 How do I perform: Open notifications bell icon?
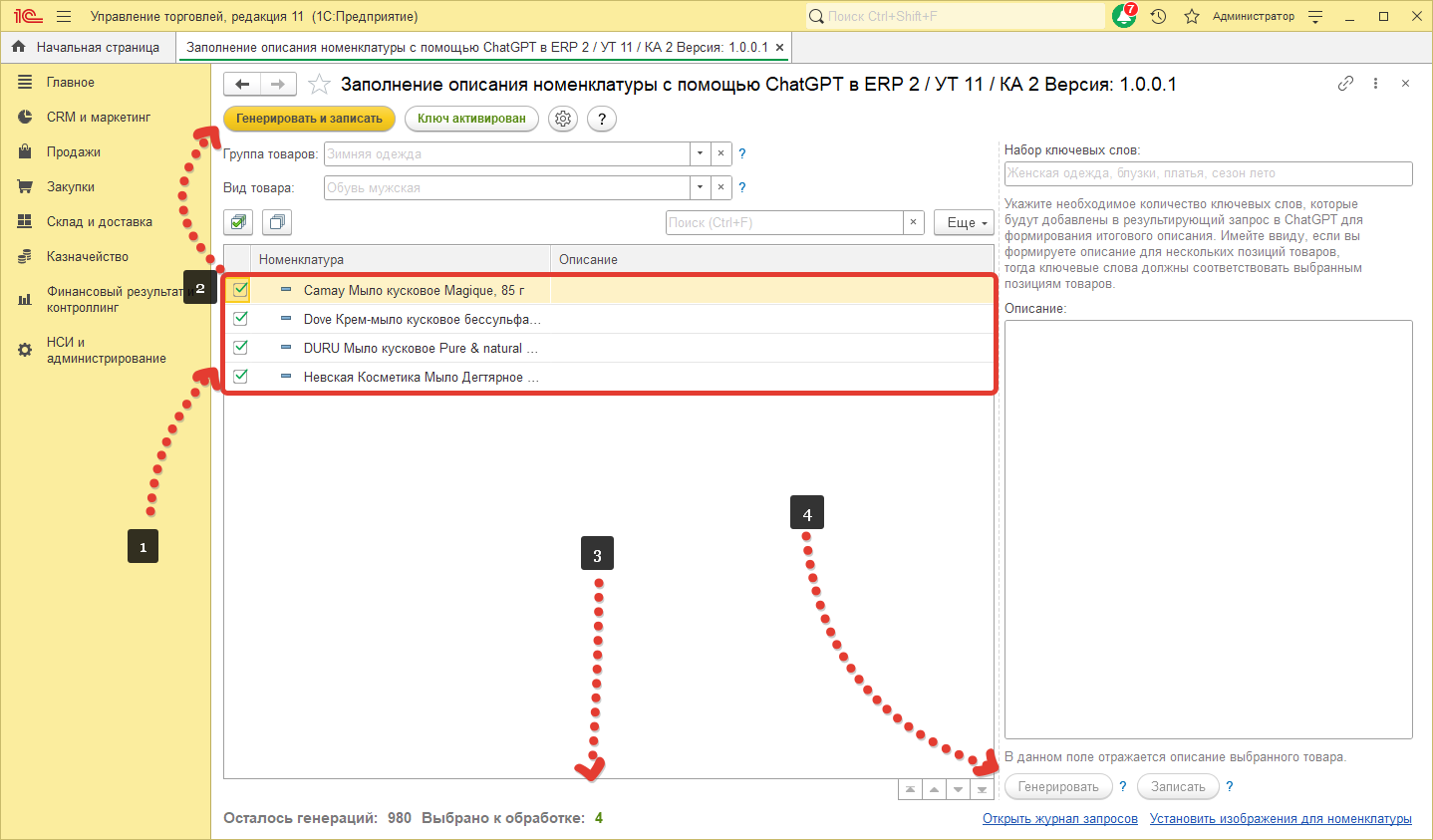click(1123, 16)
